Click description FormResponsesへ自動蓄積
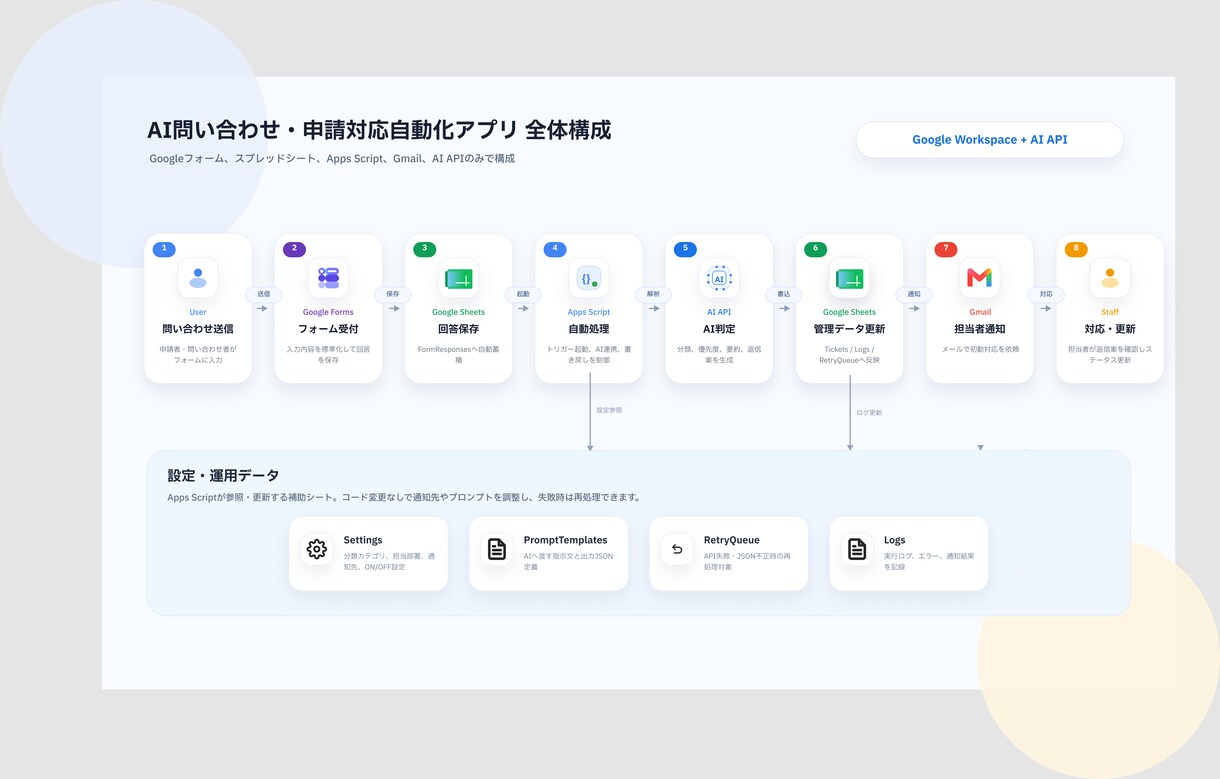Image resolution: width=1220 pixels, height=779 pixels. 458,354
